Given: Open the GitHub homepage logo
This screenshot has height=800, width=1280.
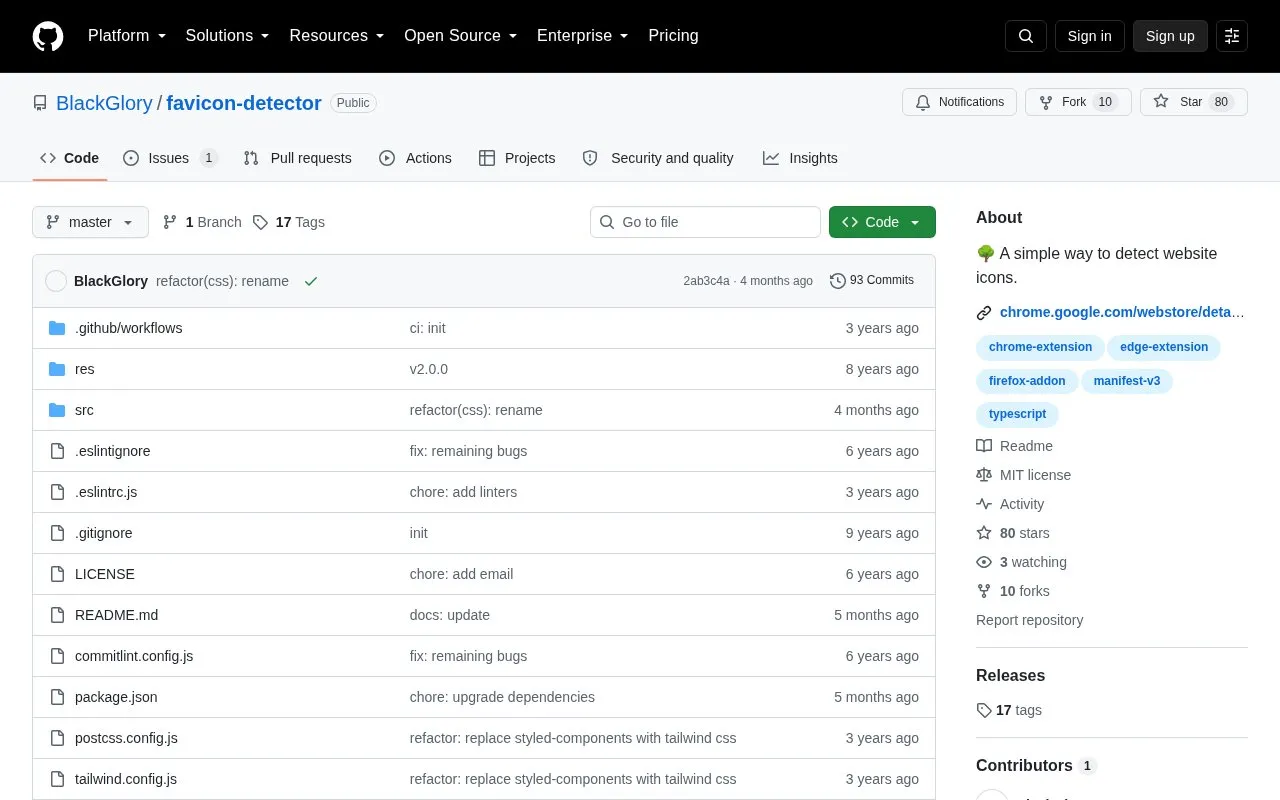Looking at the screenshot, I should (48, 36).
